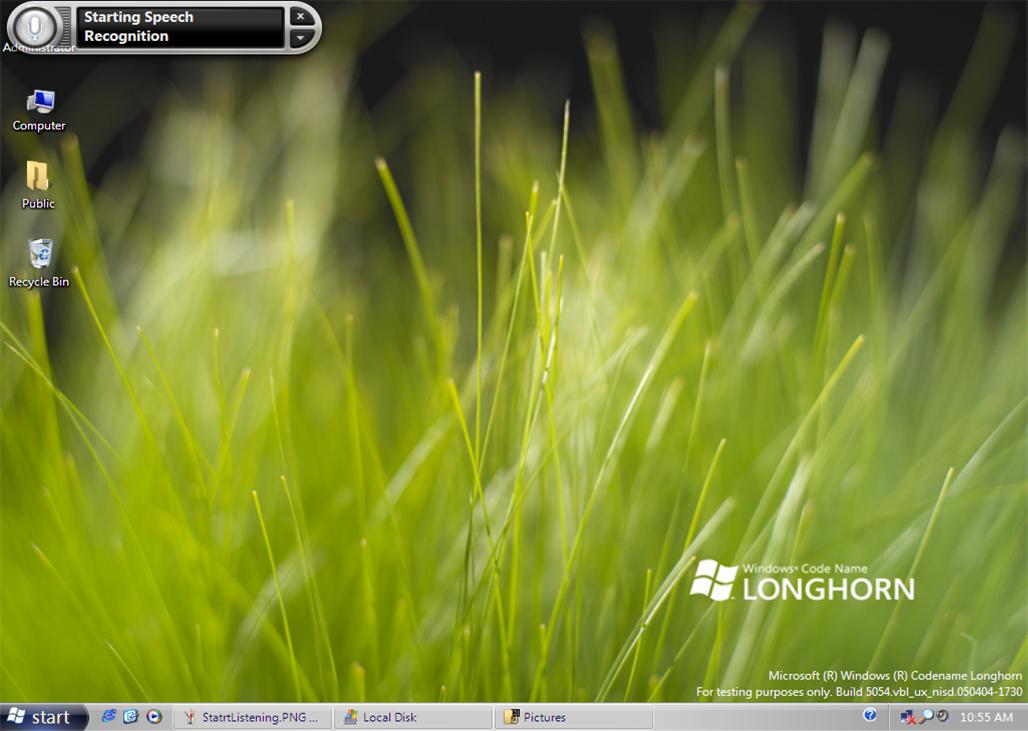The image size is (1028, 731).
Task: Click the 'Starting Speech Recognition' status text
Action: (138, 26)
